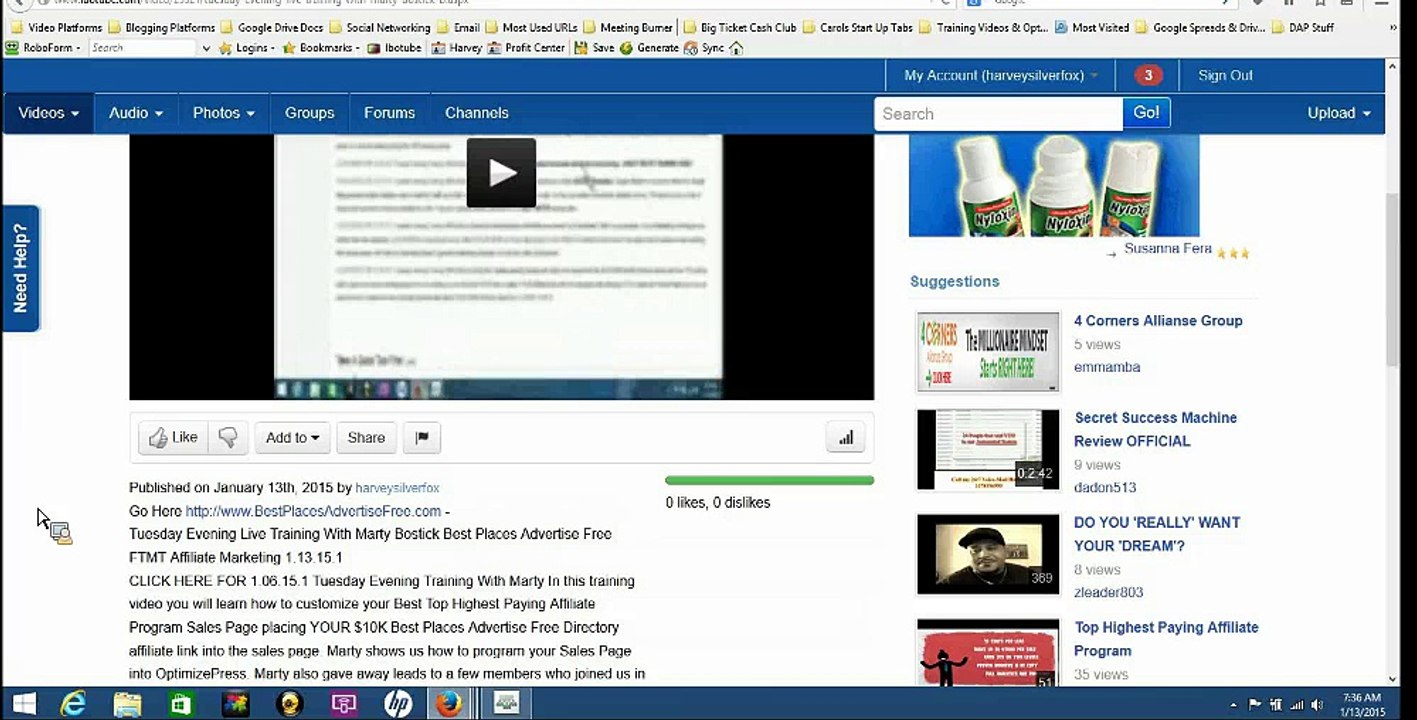The width and height of the screenshot is (1417, 720).
Task: Like the video with the thumbs-up button
Action: point(173,437)
